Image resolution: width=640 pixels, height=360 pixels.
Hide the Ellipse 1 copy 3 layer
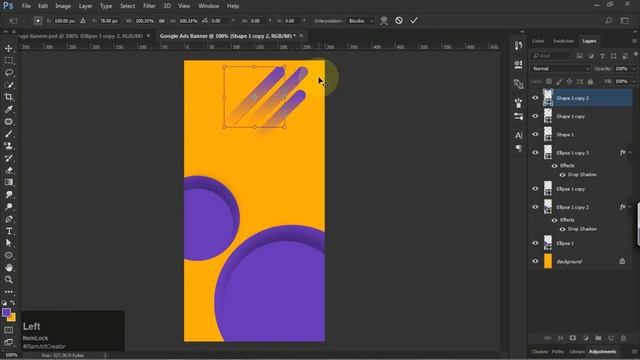point(535,153)
